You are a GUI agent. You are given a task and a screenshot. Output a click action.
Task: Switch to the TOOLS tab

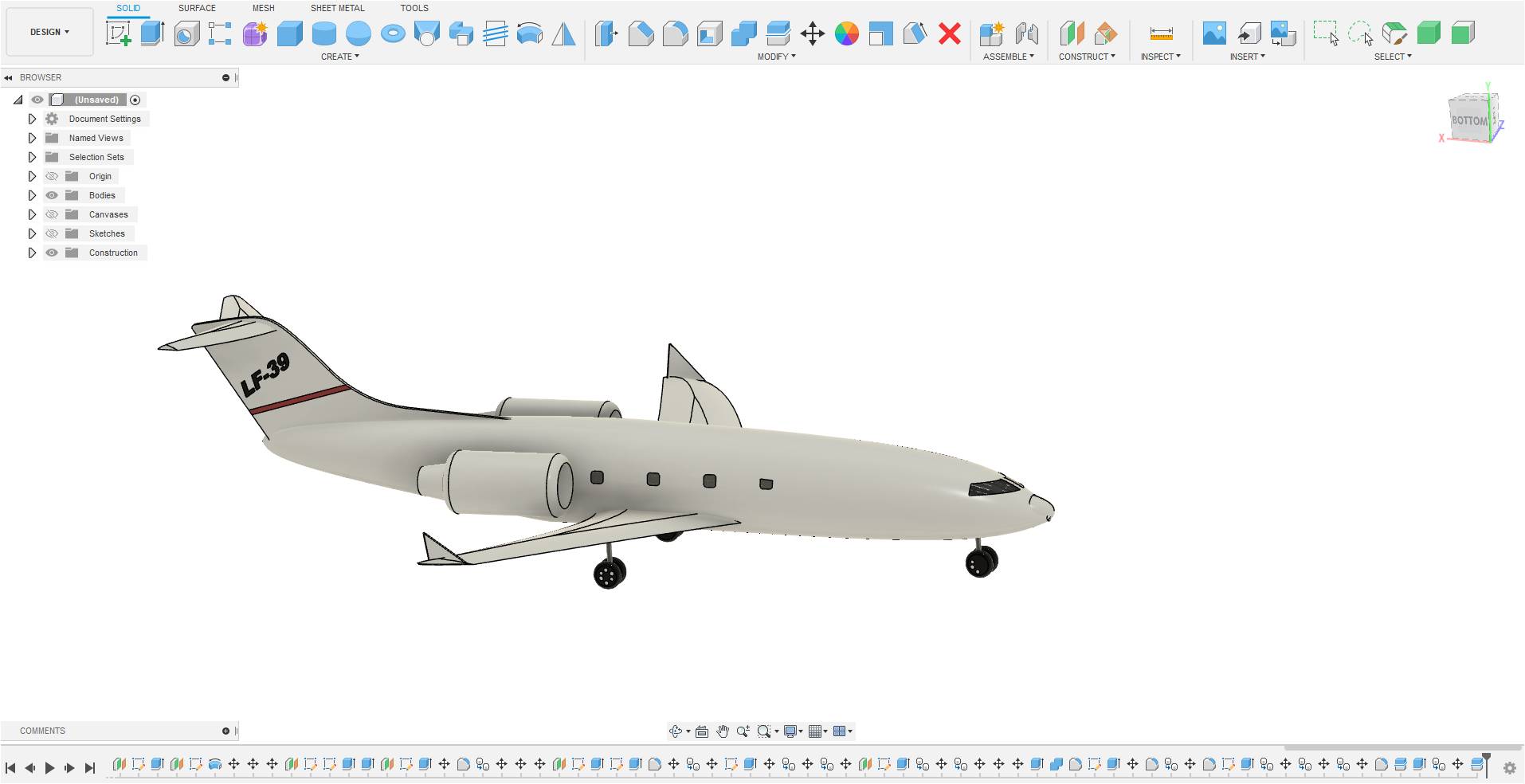pos(414,8)
